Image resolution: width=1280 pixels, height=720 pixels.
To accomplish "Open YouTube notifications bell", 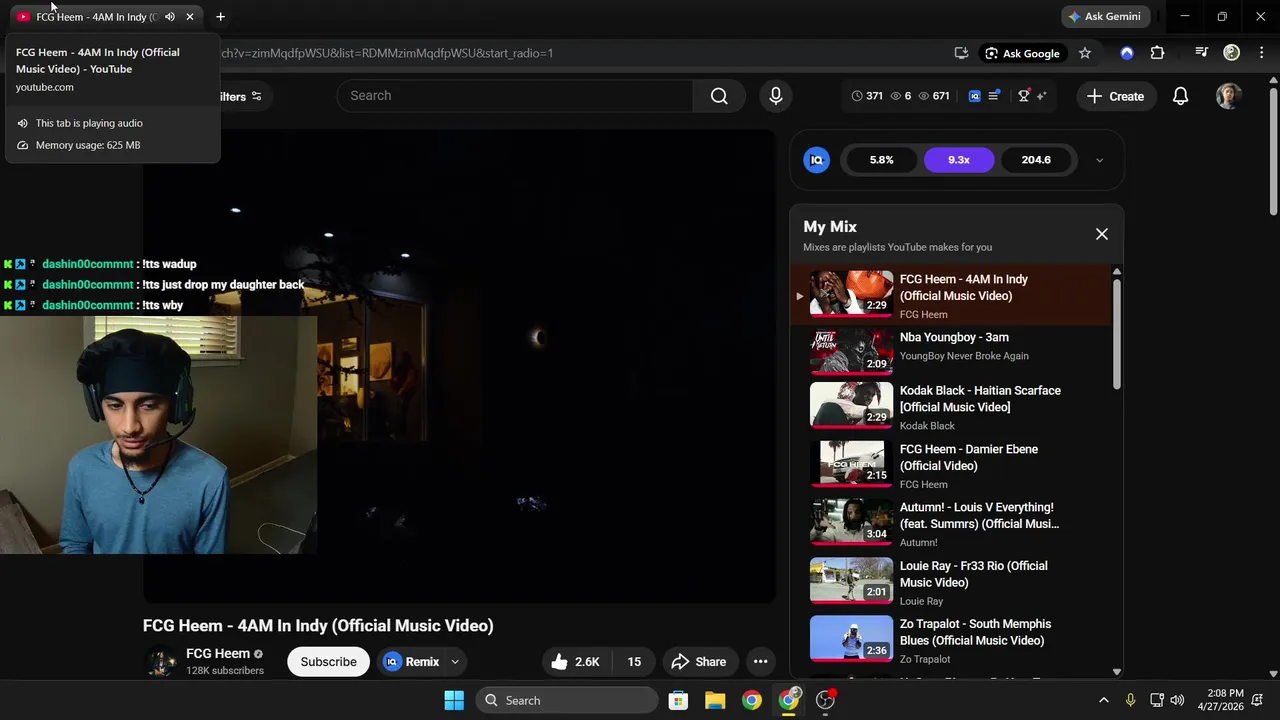I will (x=1180, y=96).
